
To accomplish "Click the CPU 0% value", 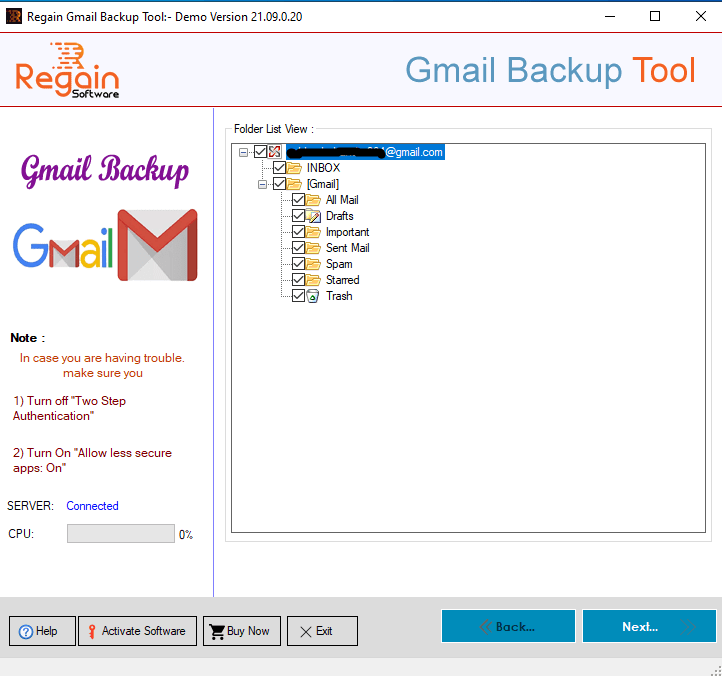I will (x=186, y=535).
